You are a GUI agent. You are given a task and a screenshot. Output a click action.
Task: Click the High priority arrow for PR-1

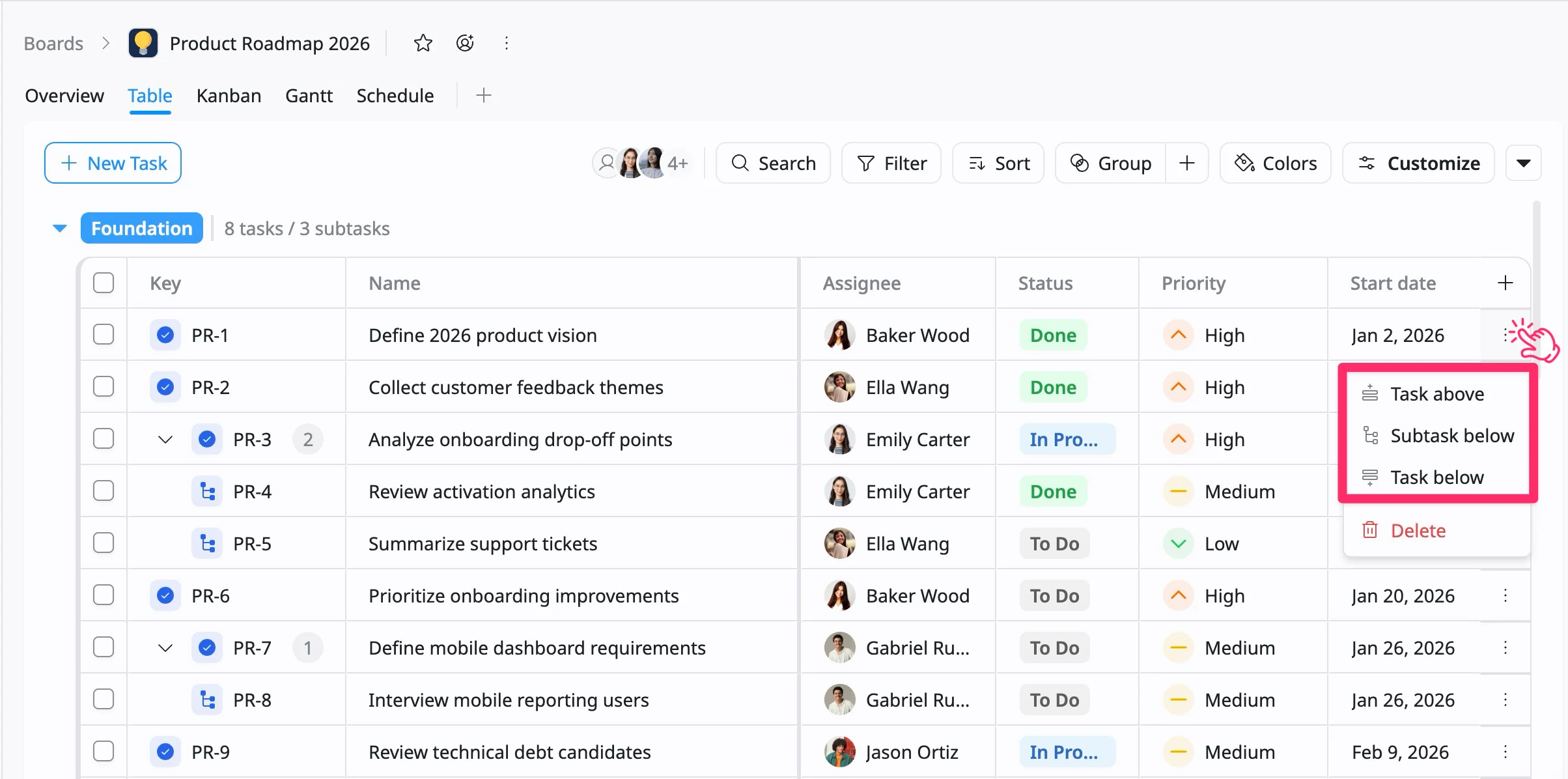(1178, 335)
